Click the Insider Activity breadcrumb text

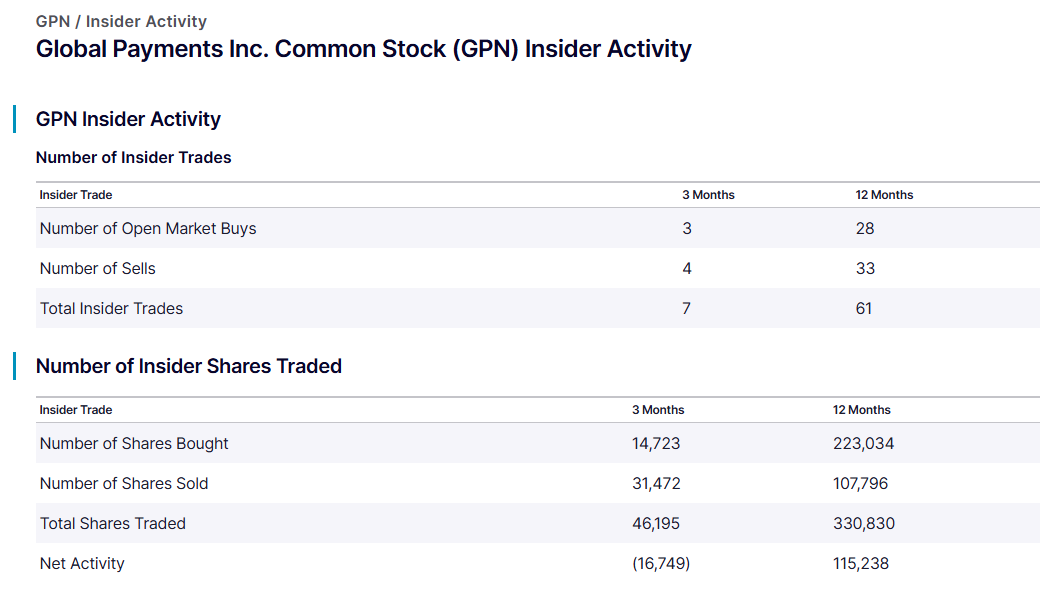146,21
